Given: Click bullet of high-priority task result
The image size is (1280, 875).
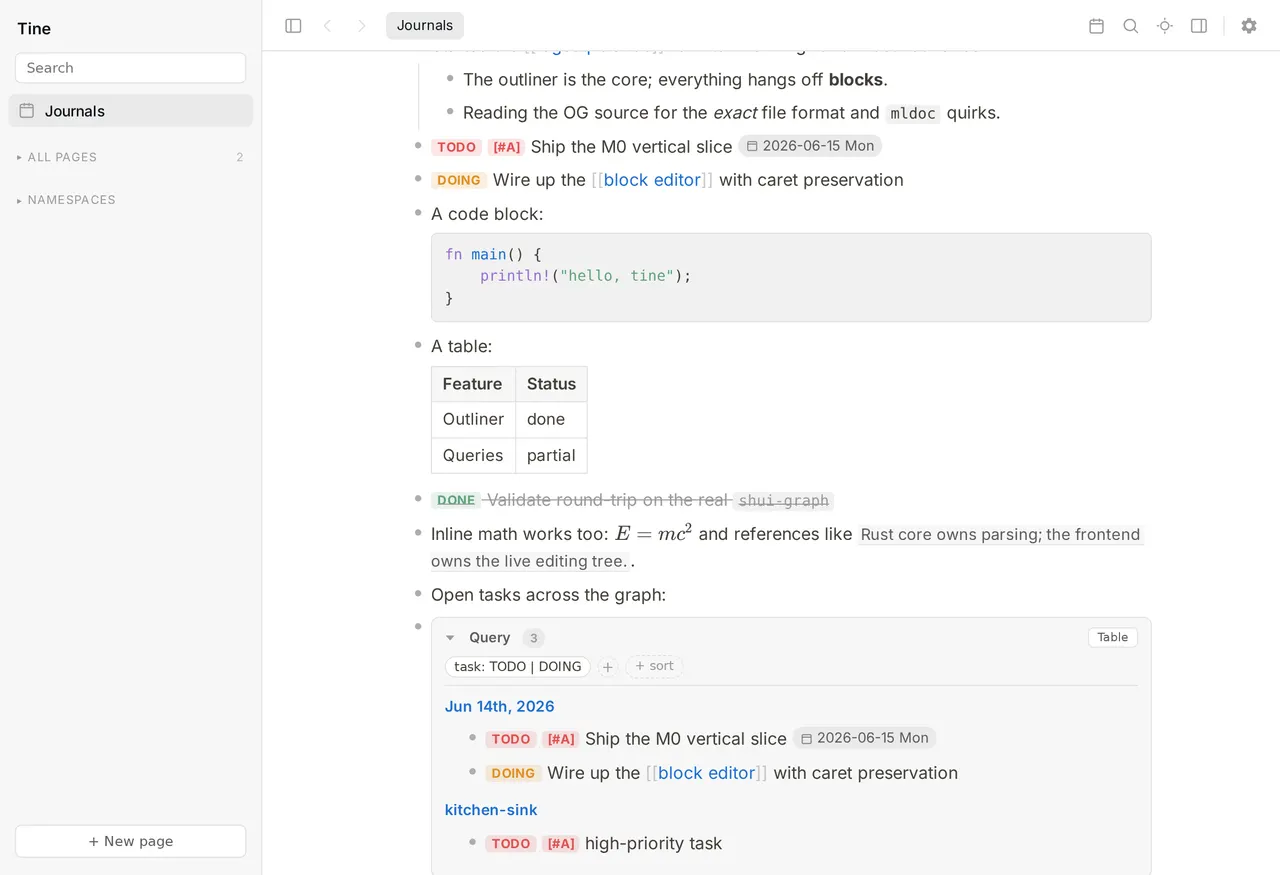Looking at the screenshot, I should 473,842.
